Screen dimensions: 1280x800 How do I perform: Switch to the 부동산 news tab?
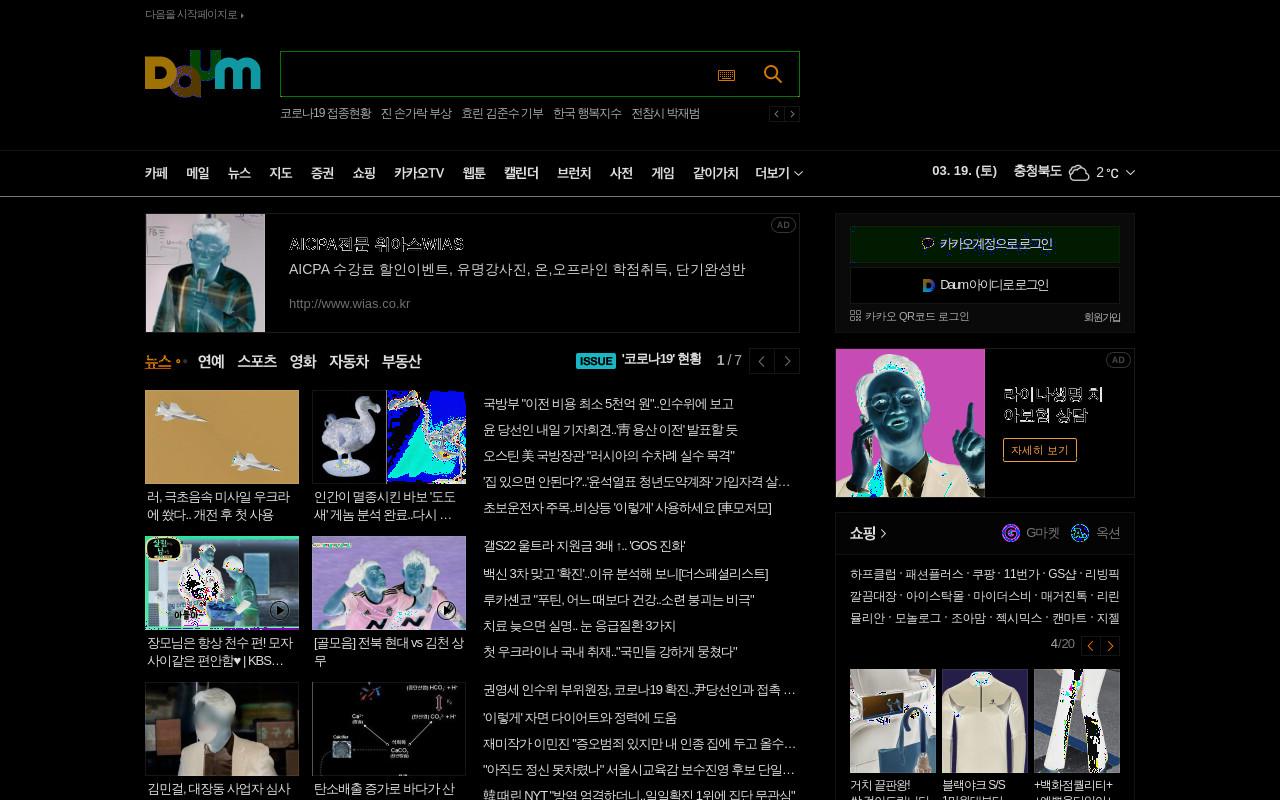tap(402, 361)
